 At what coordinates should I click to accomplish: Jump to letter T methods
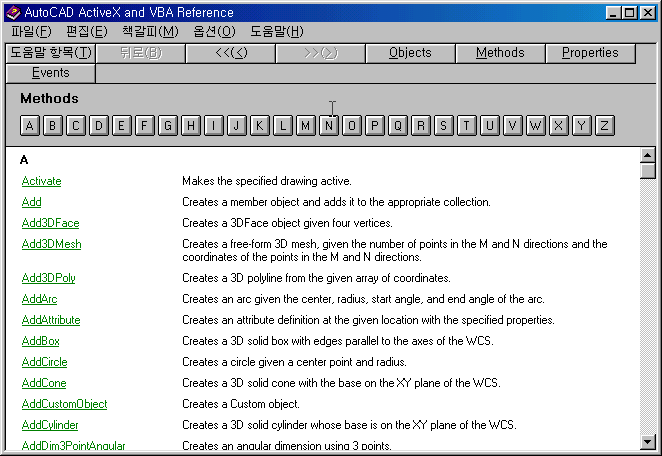(467, 126)
